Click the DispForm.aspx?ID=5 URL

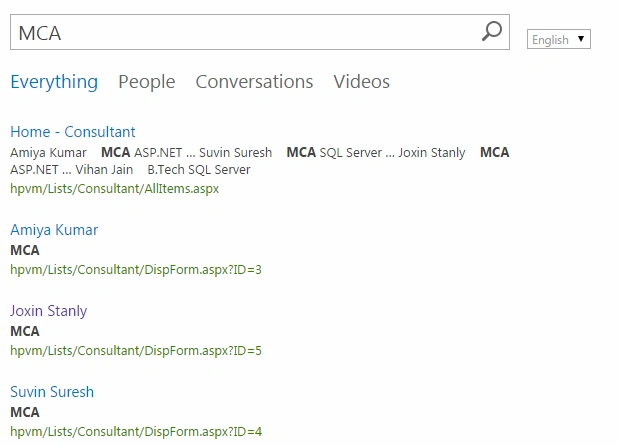point(136,351)
